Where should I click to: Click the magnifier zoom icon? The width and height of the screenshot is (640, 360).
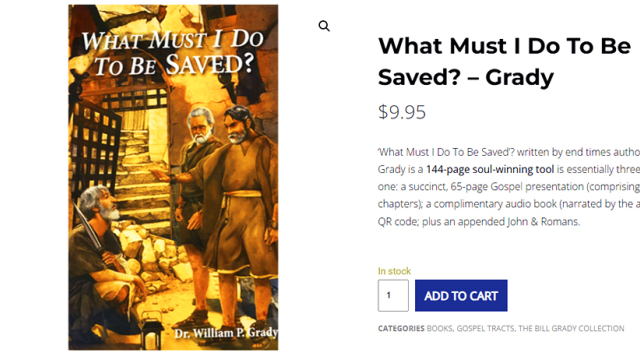[x=324, y=26]
